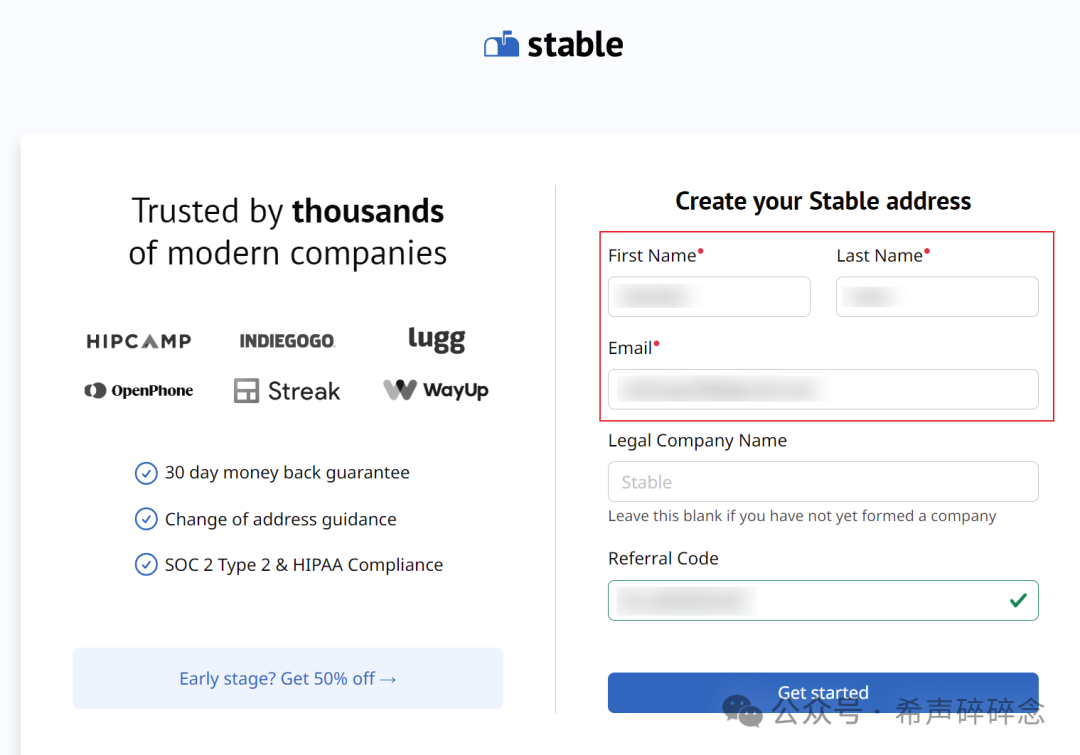Focus the First Name input field
1080x755 pixels.
(709, 297)
